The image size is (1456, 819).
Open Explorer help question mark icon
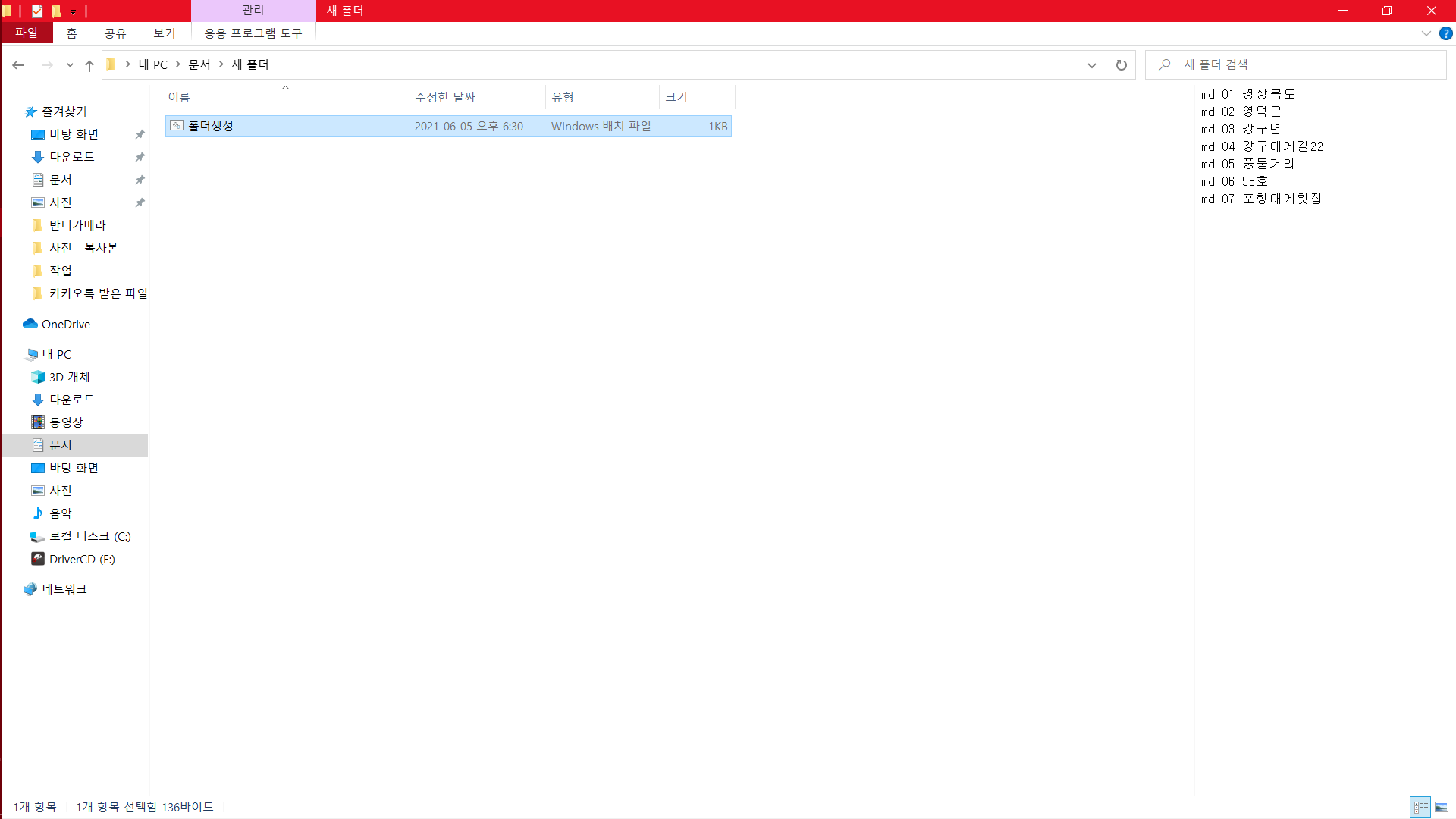[1446, 33]
